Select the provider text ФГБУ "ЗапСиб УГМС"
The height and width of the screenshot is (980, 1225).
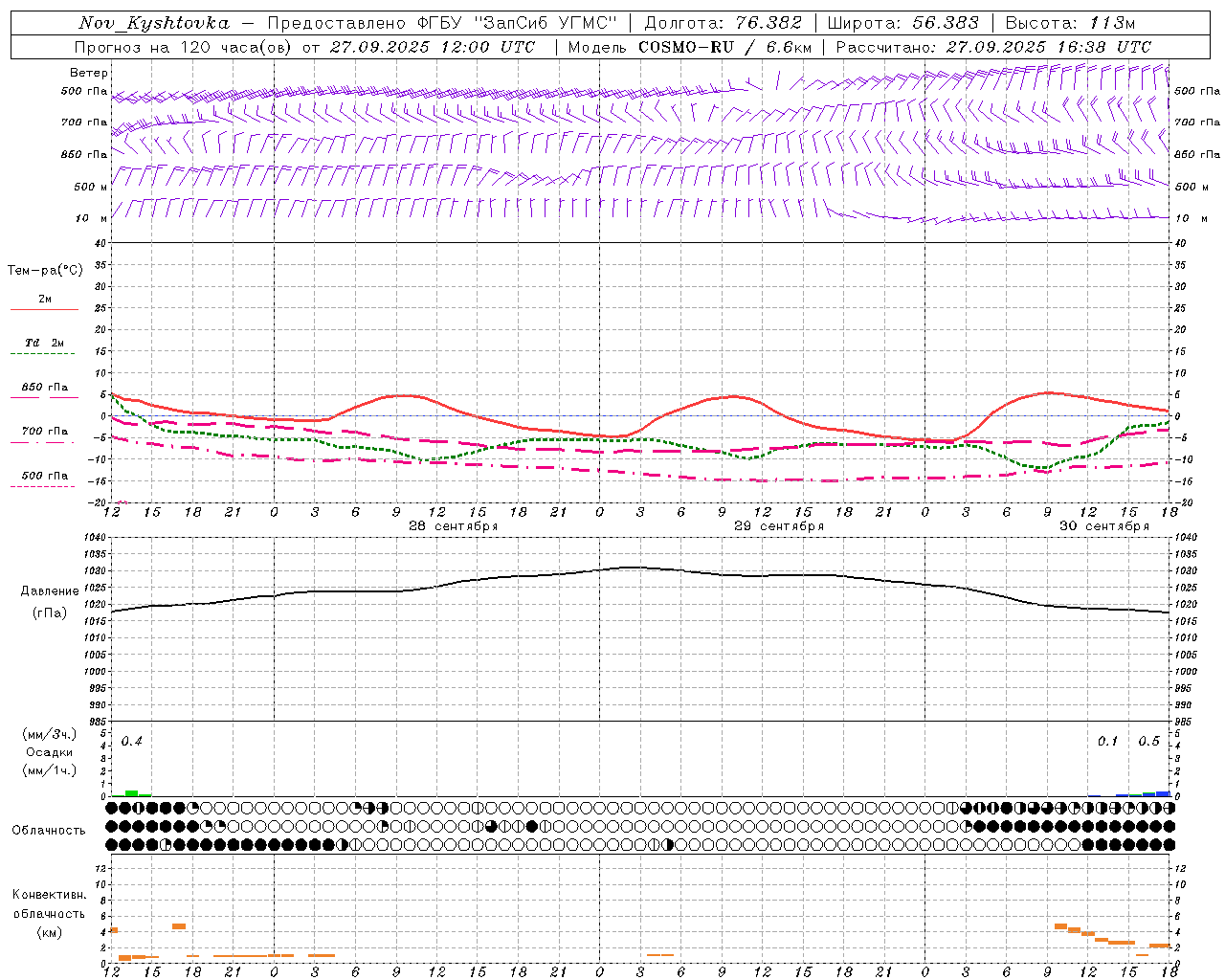tap(518, 23)
